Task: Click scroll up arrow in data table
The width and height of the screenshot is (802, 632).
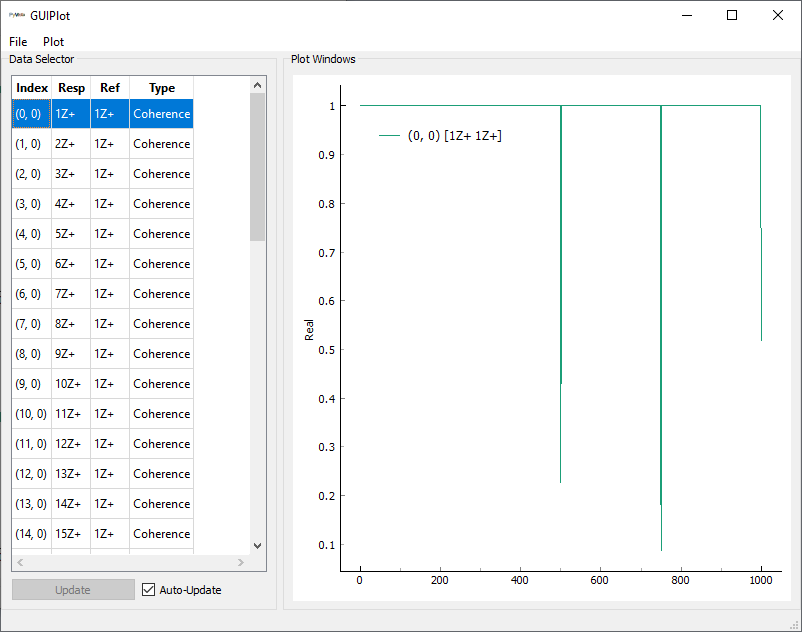Action: [257, 85]
